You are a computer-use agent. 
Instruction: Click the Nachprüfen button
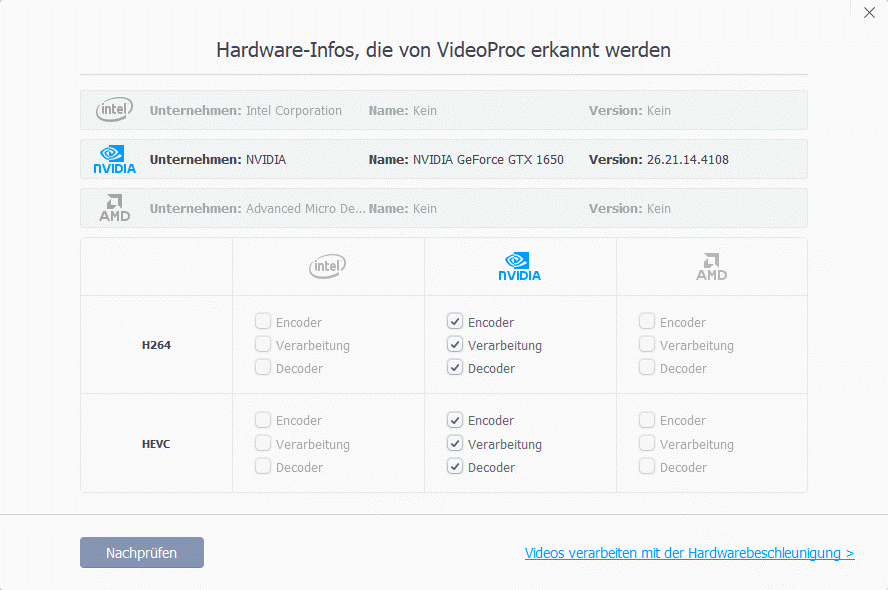coord(142,553)
